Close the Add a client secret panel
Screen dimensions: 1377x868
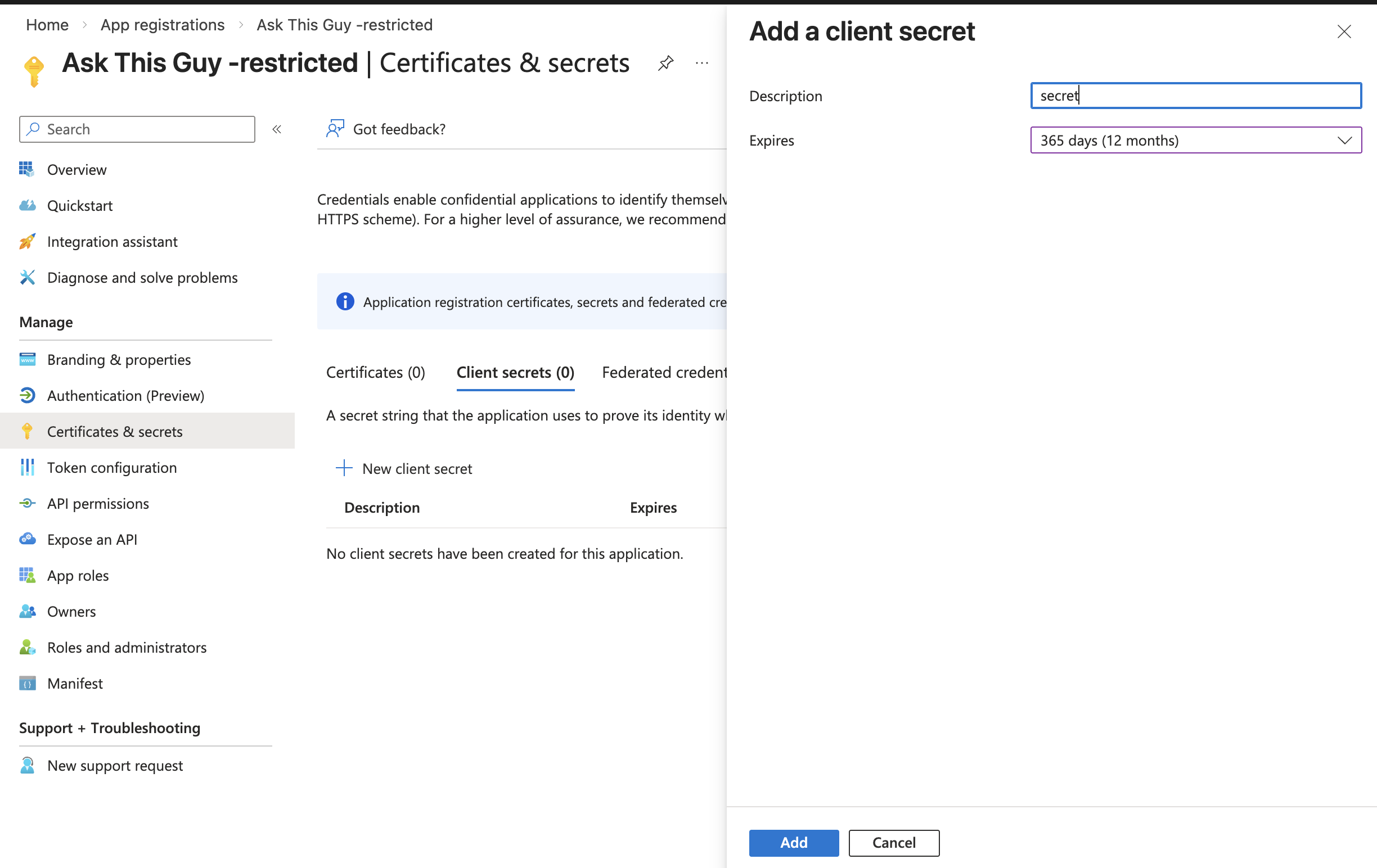tap(1344, 31)
